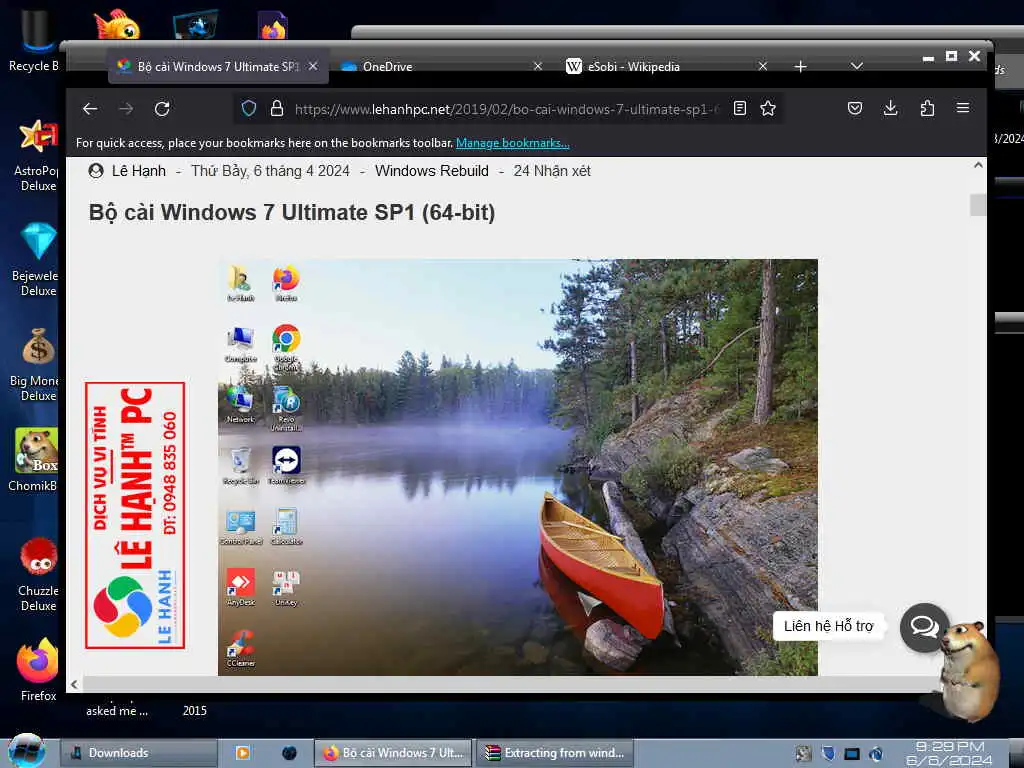Launch Bejeweled Deluxe from the desktop

37,259
